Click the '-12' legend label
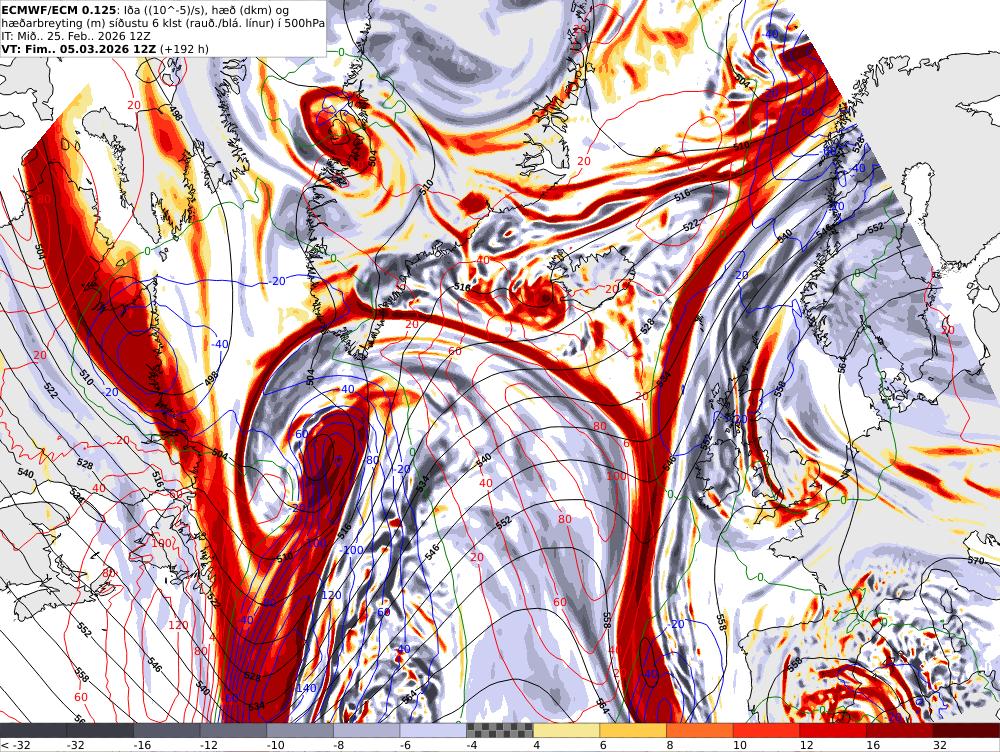1000x752 pixels. pos(210,745)
